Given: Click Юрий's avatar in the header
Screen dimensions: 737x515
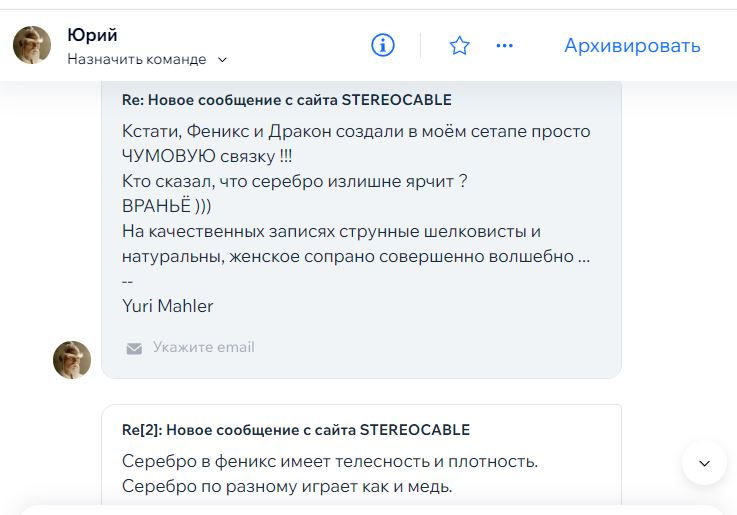Looking at the screenshot, I should pyautogui.click(x=32, y=45).
